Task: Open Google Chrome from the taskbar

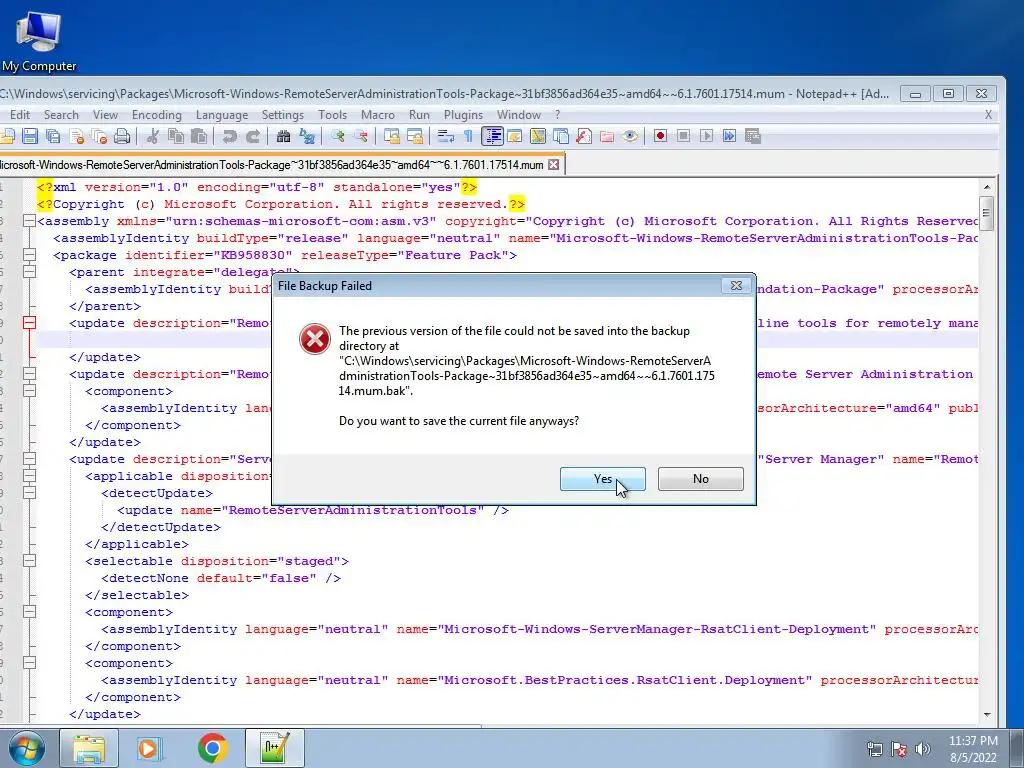Action: [x=213, y=748]
